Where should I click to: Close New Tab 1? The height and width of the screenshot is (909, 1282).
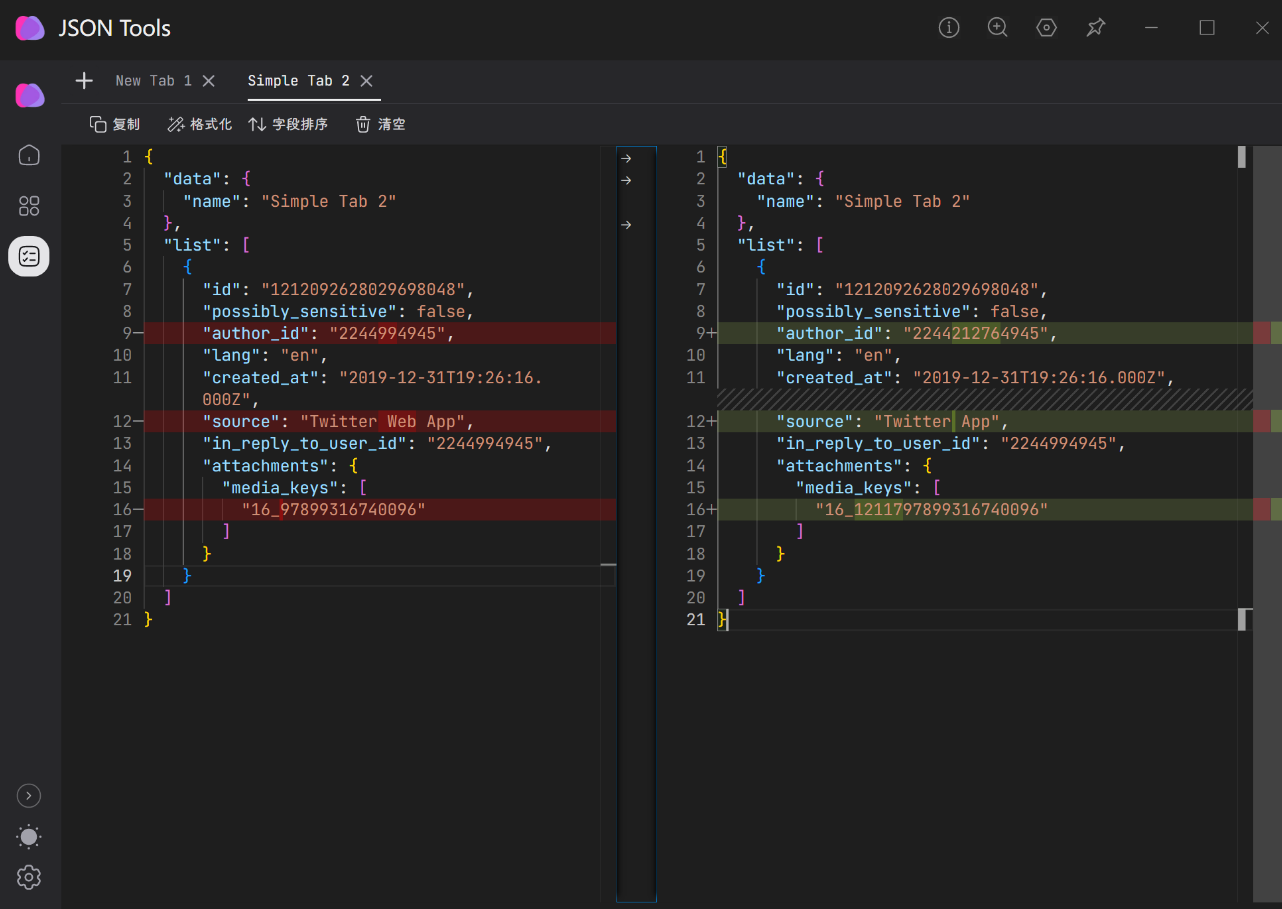tap(209, 81)
